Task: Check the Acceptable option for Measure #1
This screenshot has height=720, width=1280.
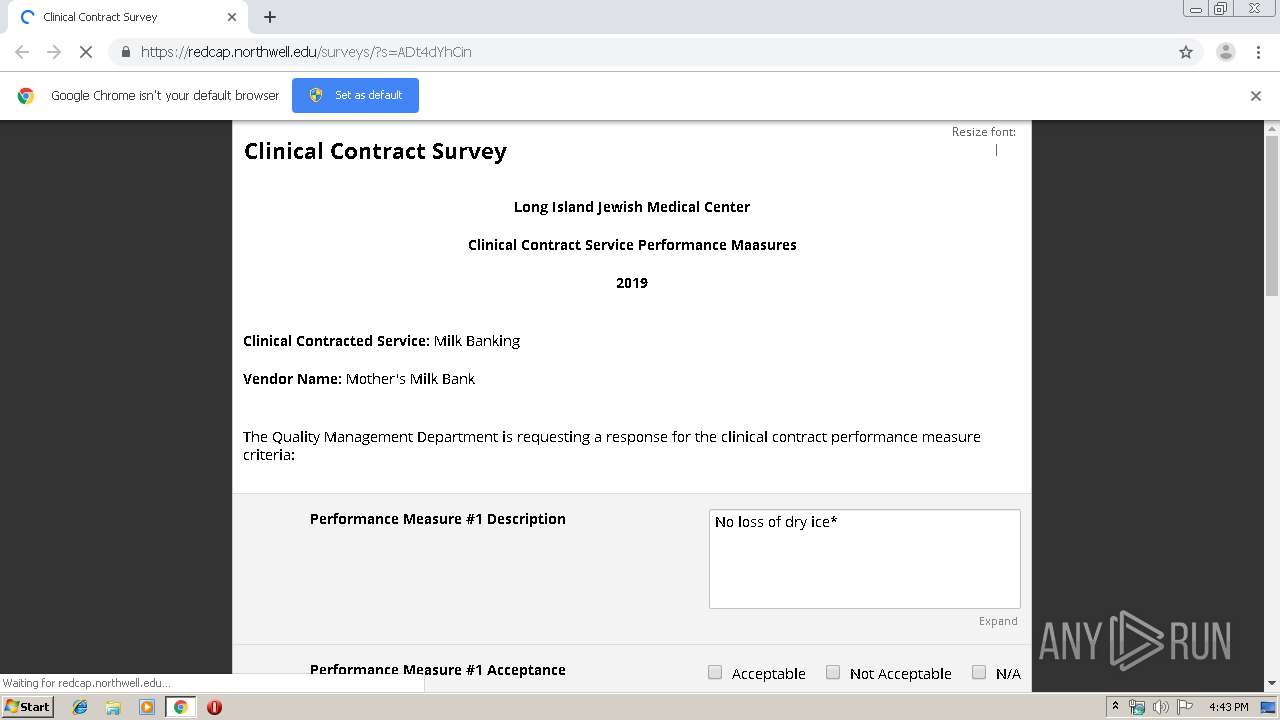Action: (715, 672)
